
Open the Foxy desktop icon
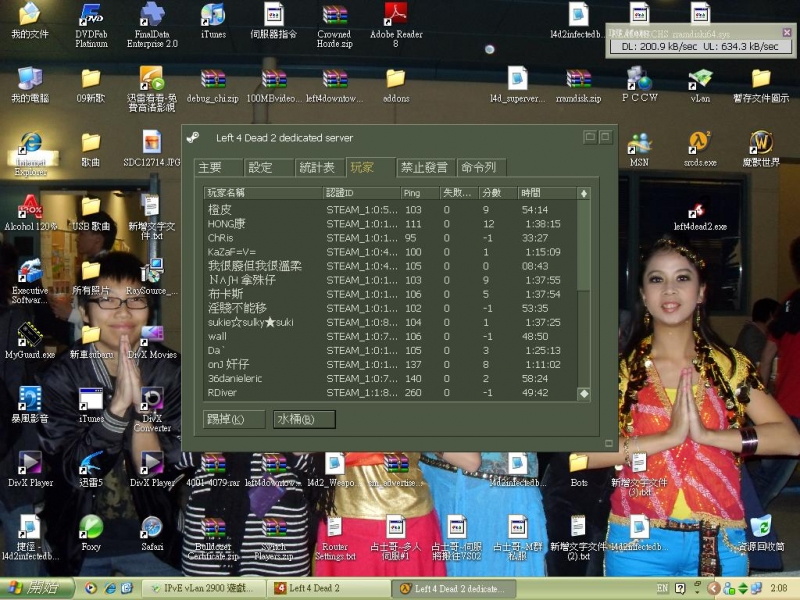pos(91,527)
